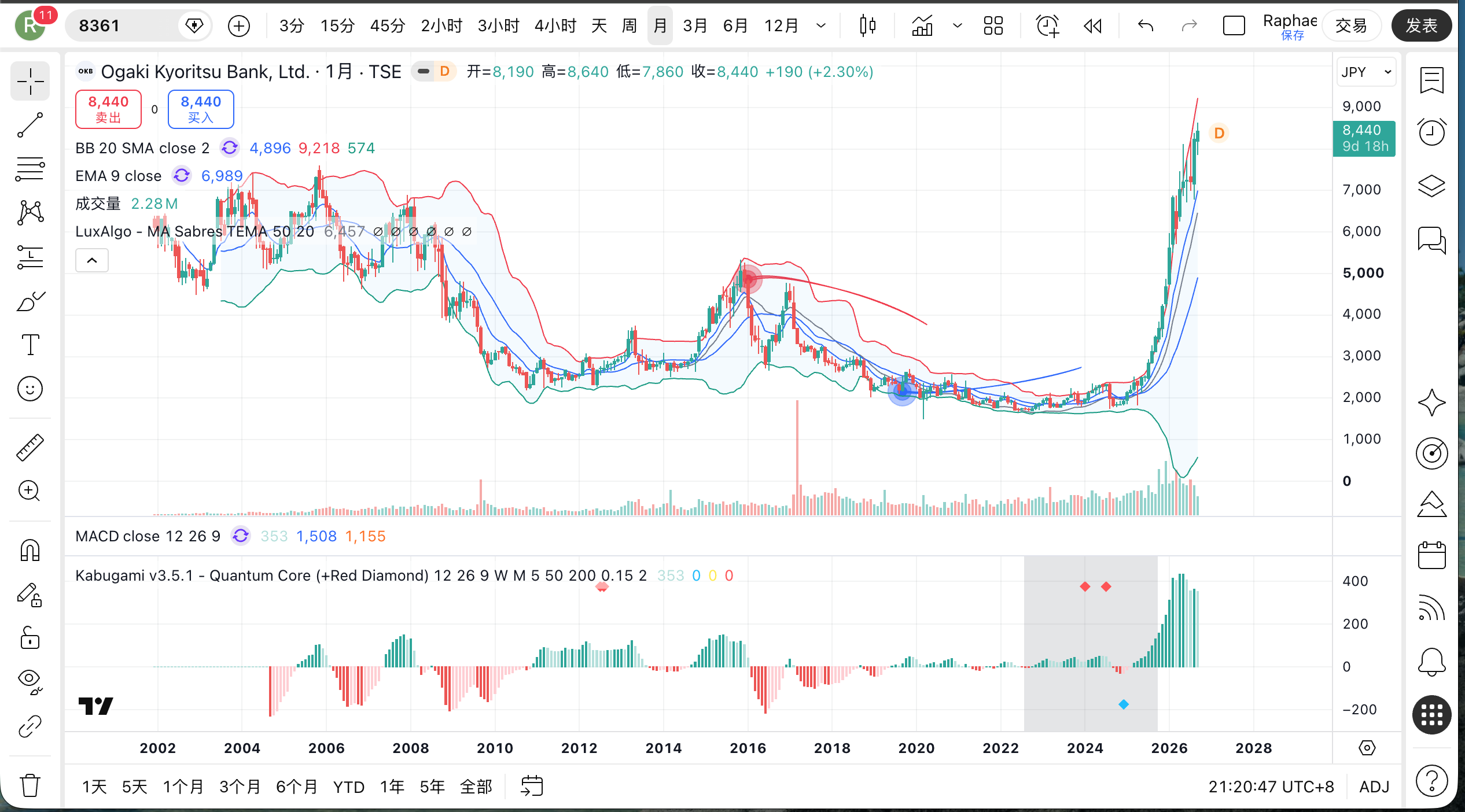Image resolution: width=1465 pixels, height=812 pixels.
Task: Open the calendar panel in right sidebar
Action: (1432, 556)
